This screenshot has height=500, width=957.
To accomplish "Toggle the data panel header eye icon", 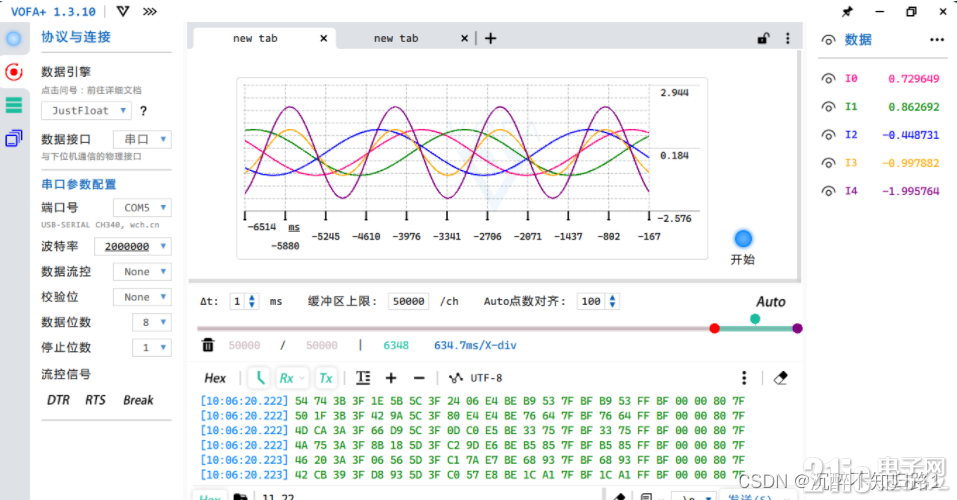I will pos(828,40).
